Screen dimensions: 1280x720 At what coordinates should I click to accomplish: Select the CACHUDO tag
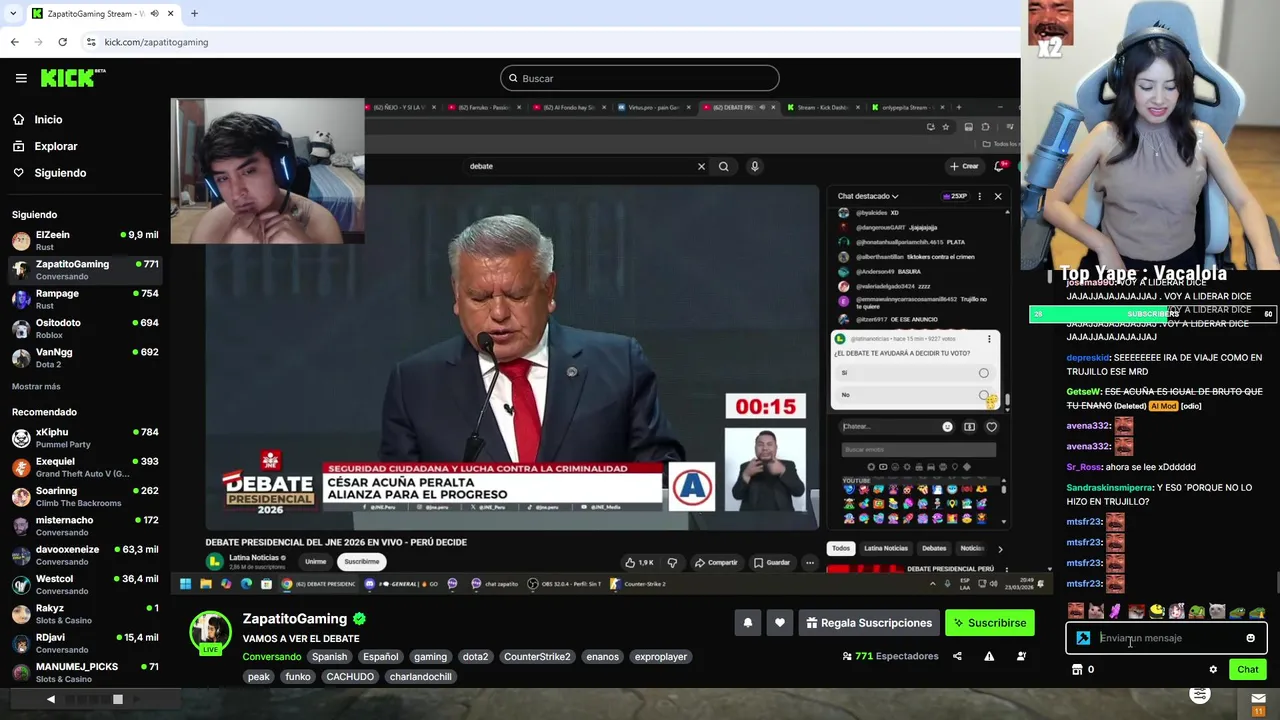pos(350,677)
